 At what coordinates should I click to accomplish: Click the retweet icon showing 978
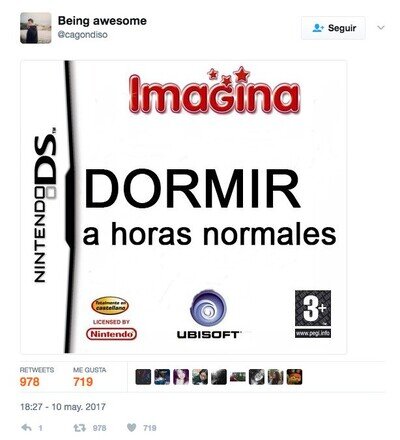(79, 428)
